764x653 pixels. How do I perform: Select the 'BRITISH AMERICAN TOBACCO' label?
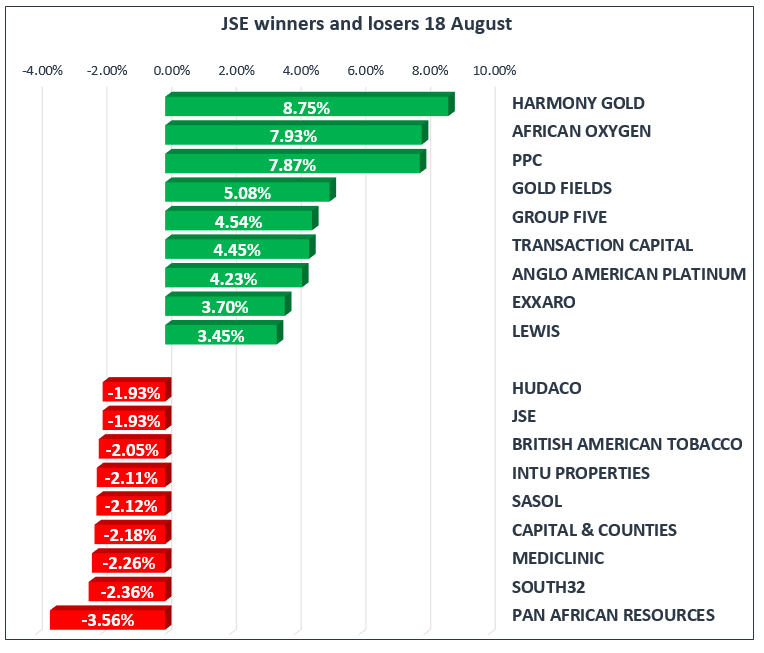(x=626, y=444)
